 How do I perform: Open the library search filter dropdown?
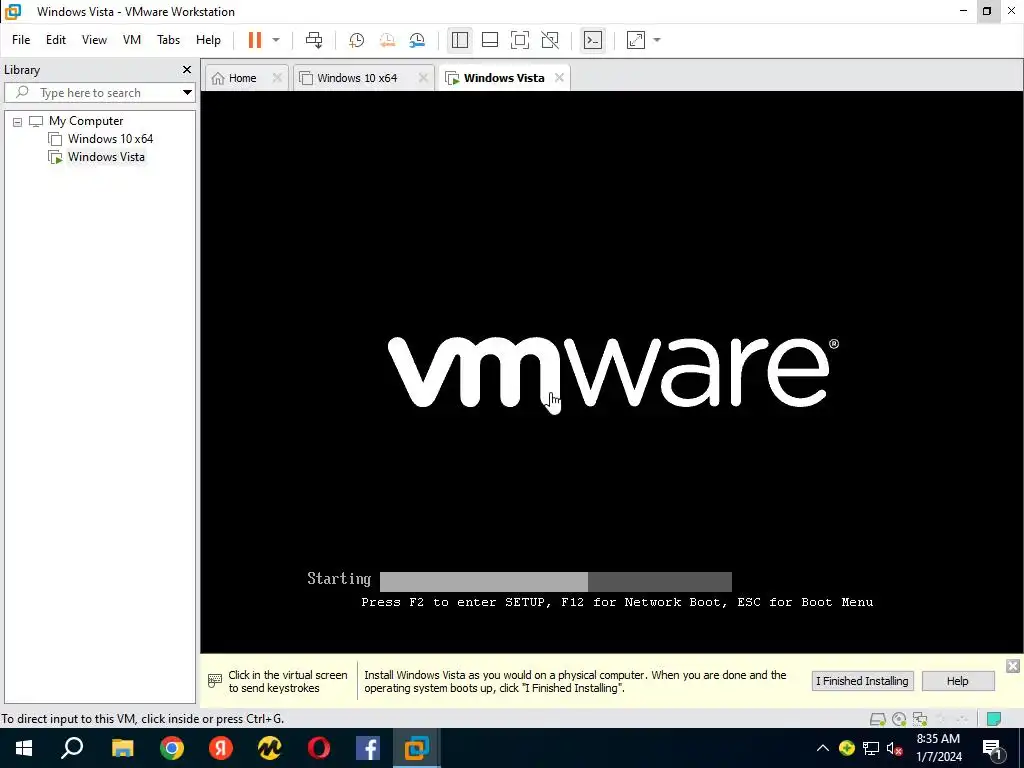pyautogui.click(x=187, y=93)
